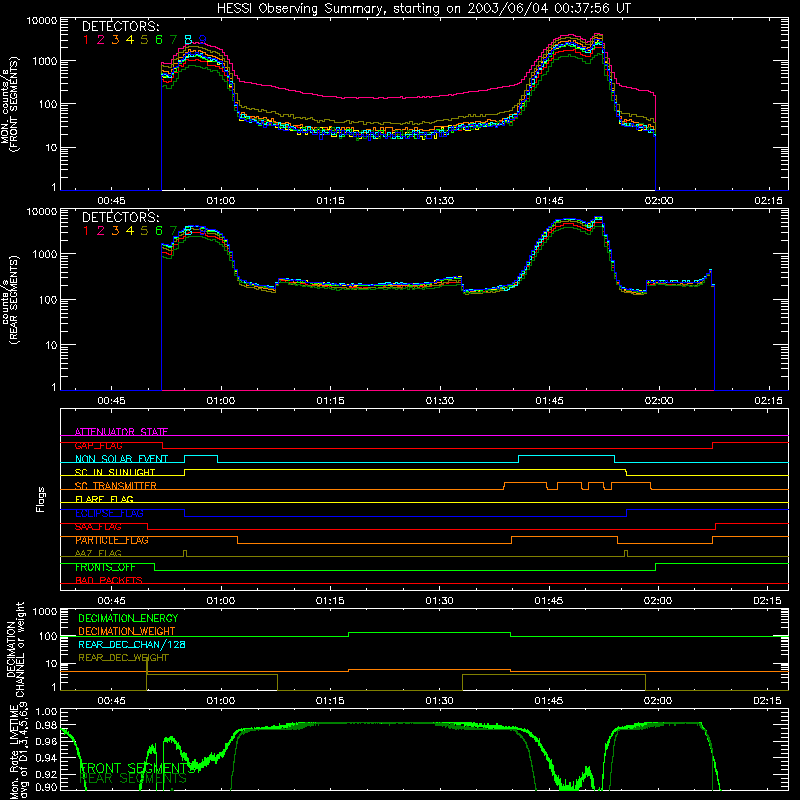Click the ECLIPSE_FLAG label
The width and height of the screenshot is (800, 800).
(x=110, y=513)
